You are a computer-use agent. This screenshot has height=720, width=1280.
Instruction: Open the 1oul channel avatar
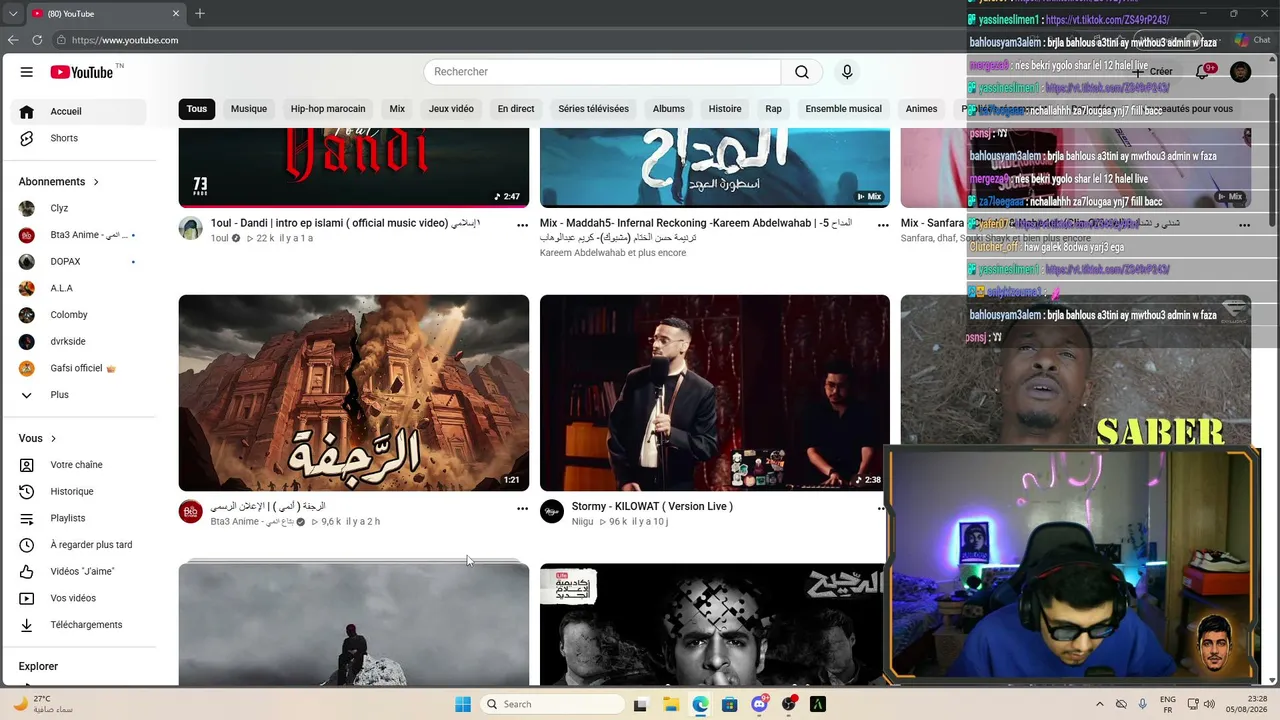coord(191,228)
